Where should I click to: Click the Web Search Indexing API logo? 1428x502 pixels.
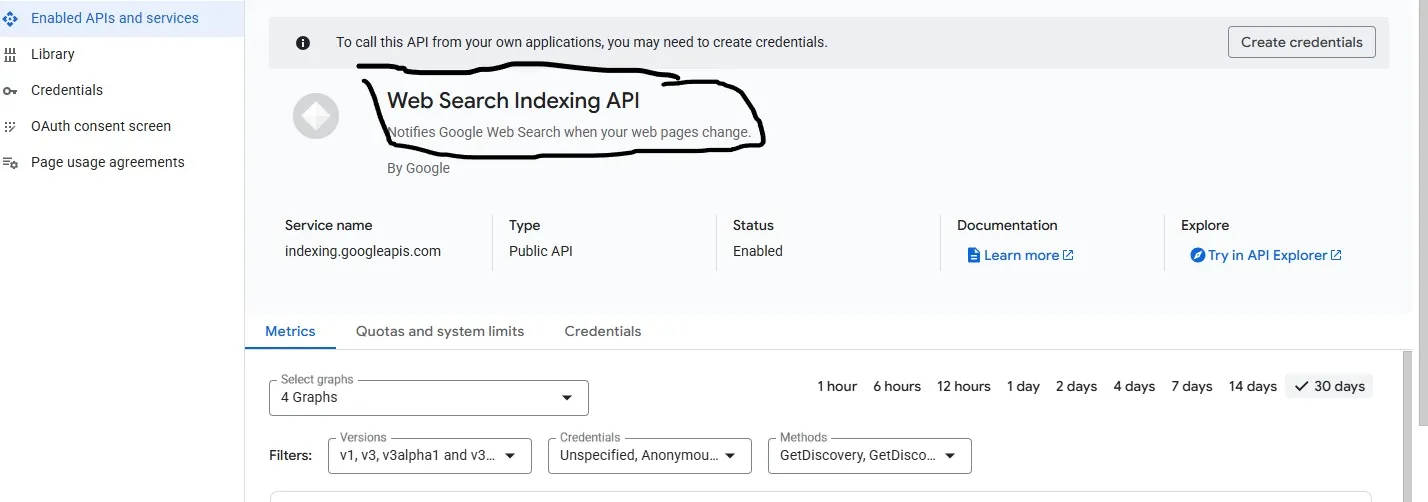tap(316, 117)
